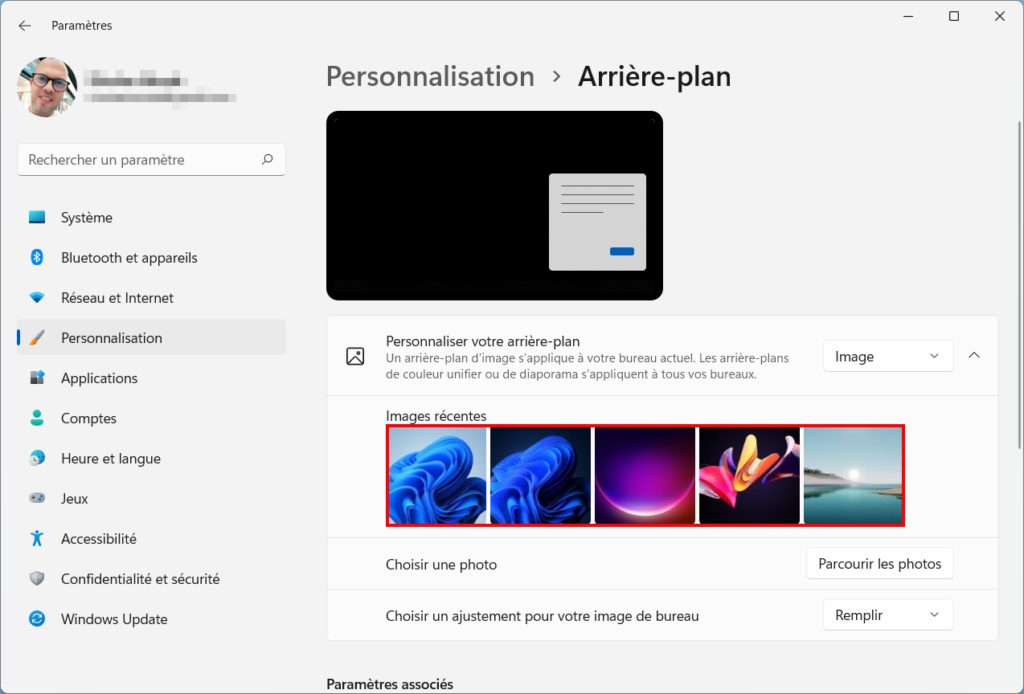Image resolution: width=1024 pixels, height=694 pixels.
Task: Click the Comptes person icon
Action: click(37, 418)
